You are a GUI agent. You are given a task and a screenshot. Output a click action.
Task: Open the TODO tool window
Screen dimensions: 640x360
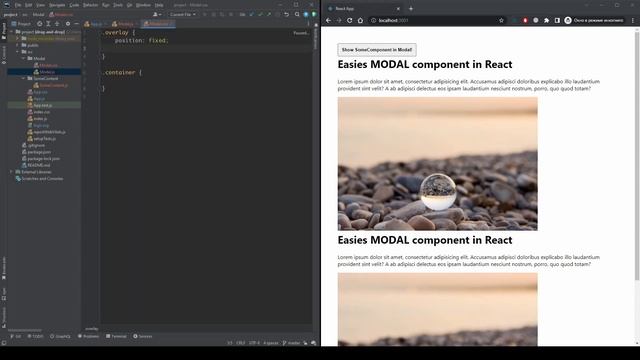coord(35,336)
